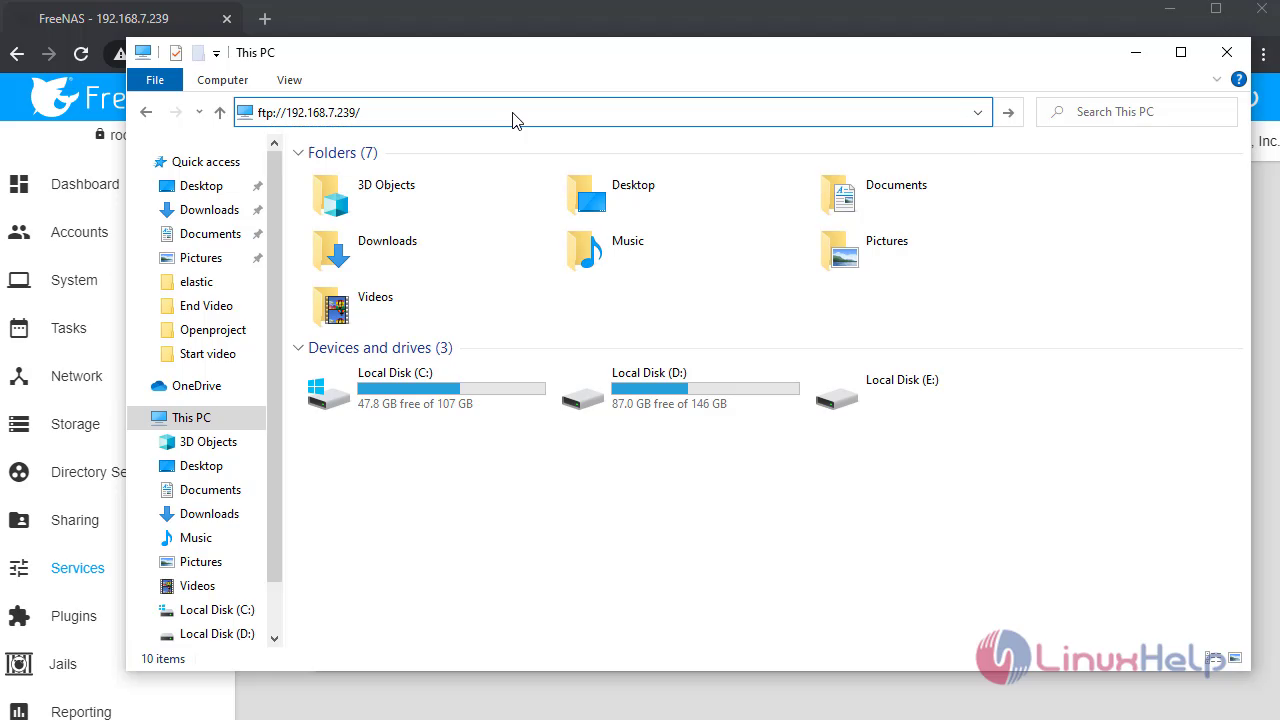
Task: Select pinned Desktop under Quick access
Action: point(201,186)
